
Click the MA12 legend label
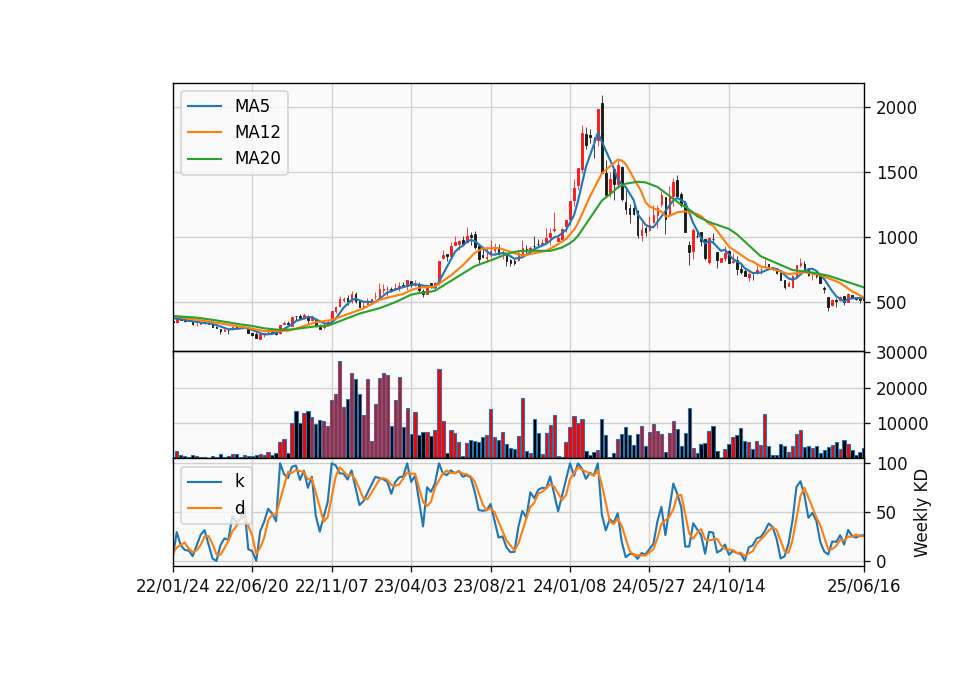pos(257,132)
